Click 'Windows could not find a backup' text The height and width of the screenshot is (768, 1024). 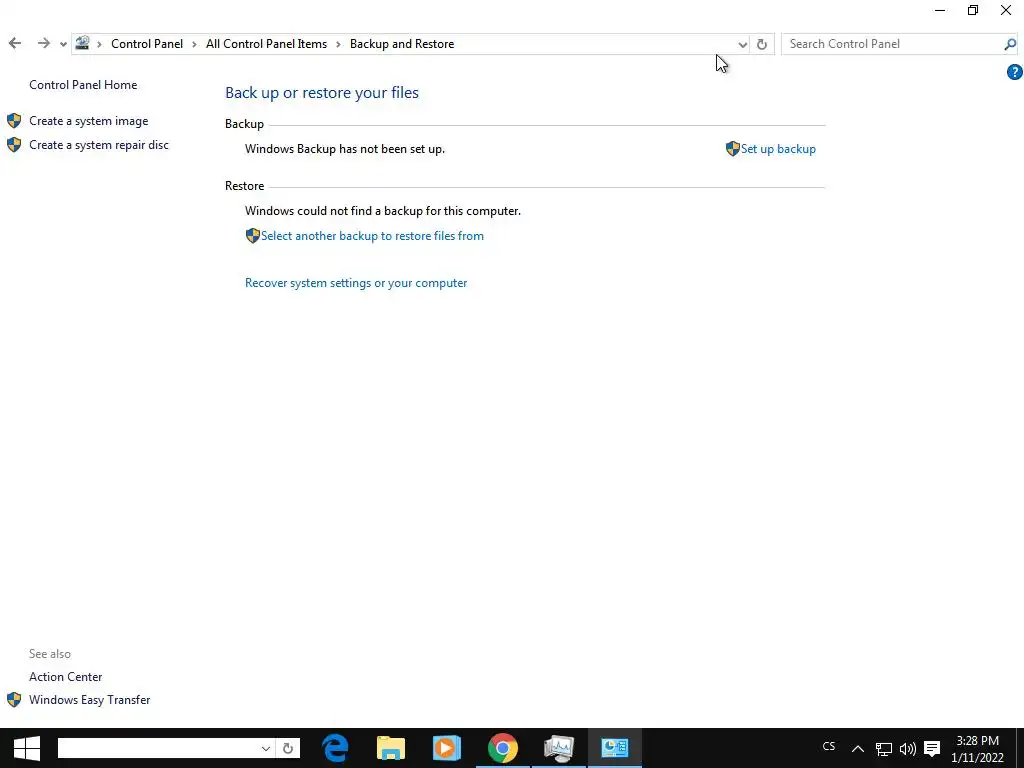pos(383,211)
